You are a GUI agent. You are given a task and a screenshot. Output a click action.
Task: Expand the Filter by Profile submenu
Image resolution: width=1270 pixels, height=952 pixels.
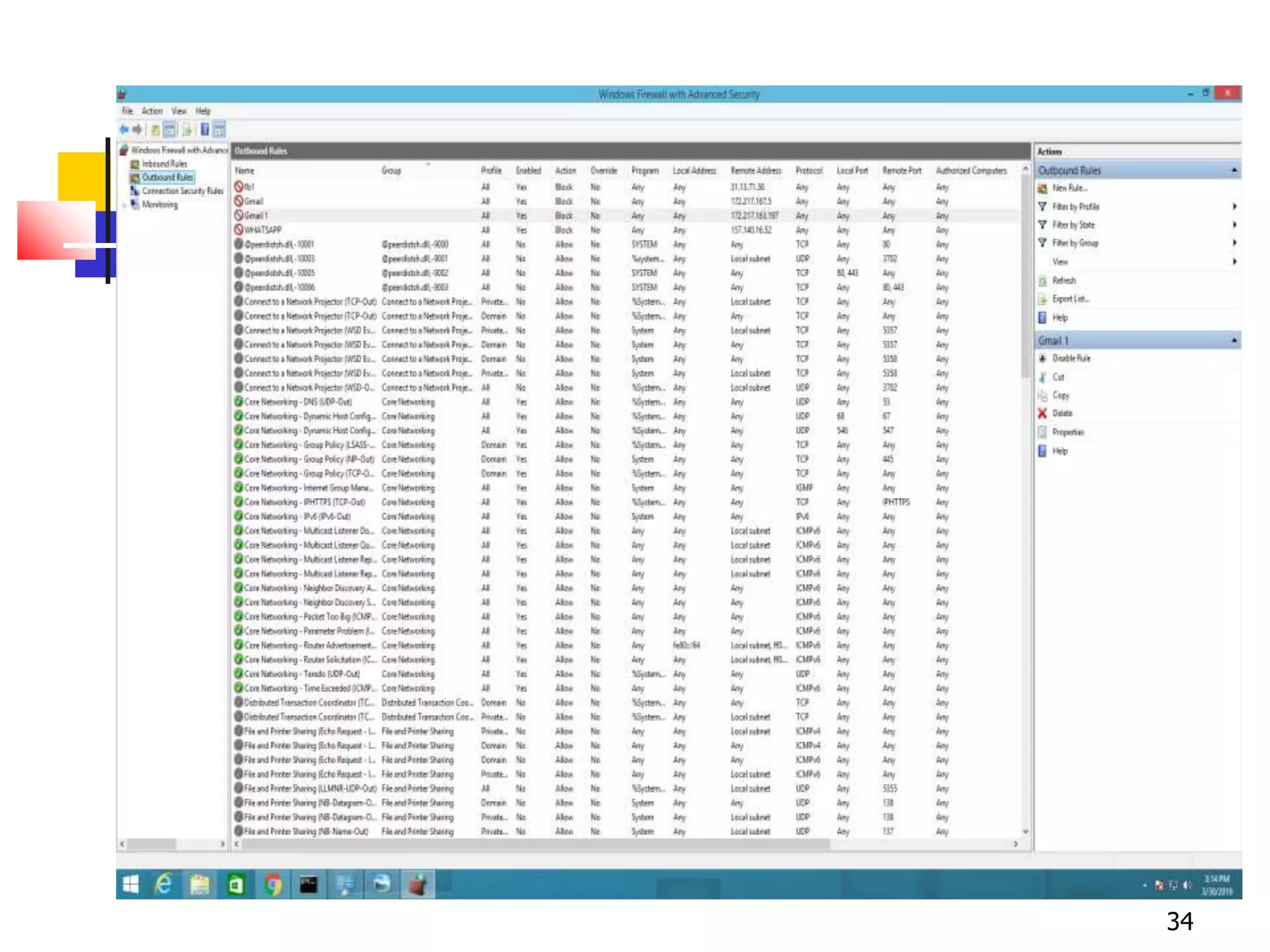[x=1234, y=206]
